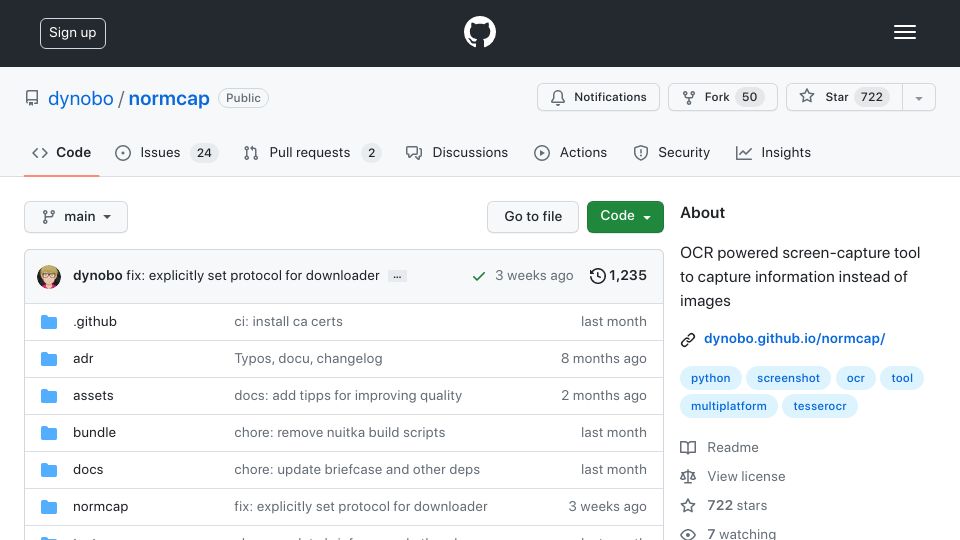Open the docs folder name
The image size is (960, 540).
tap(88, 470)
